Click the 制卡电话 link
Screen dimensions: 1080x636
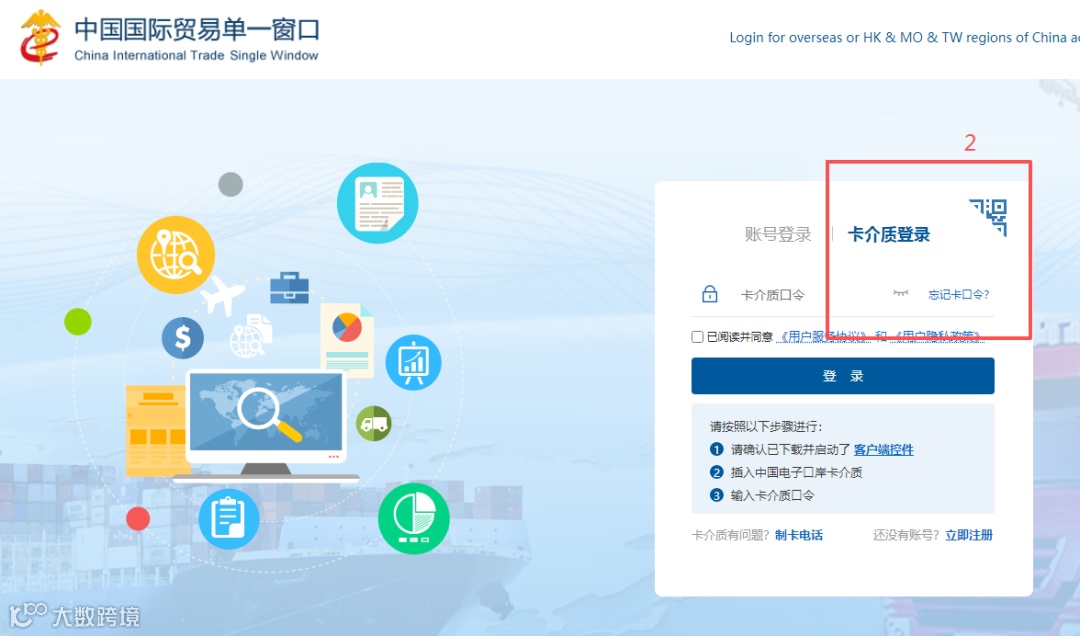tap(799, 535)
